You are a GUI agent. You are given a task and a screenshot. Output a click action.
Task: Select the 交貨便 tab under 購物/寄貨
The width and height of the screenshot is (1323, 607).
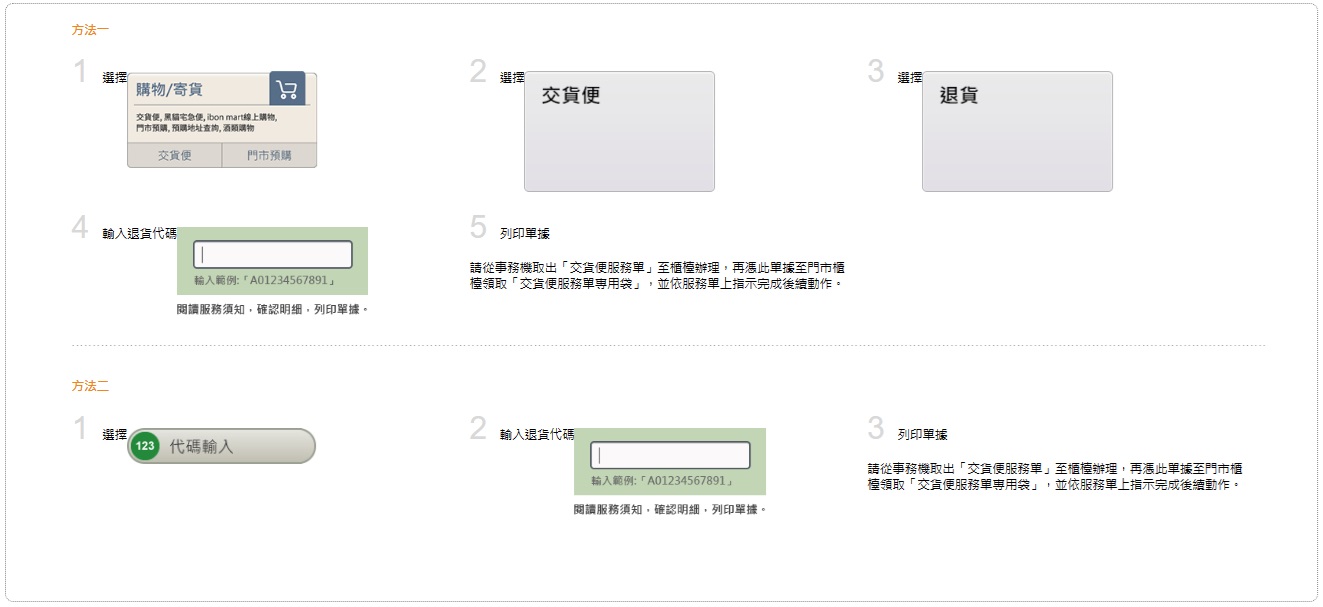click(x=174, y=155)
